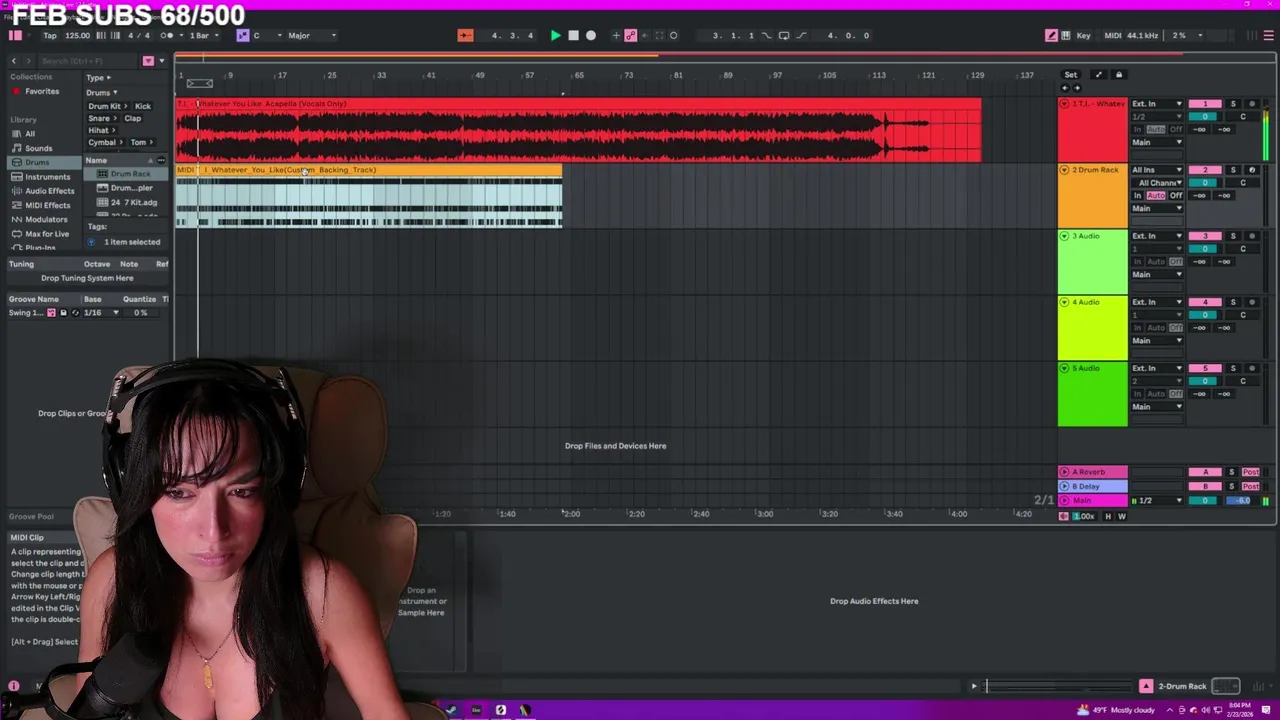
Task: Solo track 1 with S button
Action: 1233,104
